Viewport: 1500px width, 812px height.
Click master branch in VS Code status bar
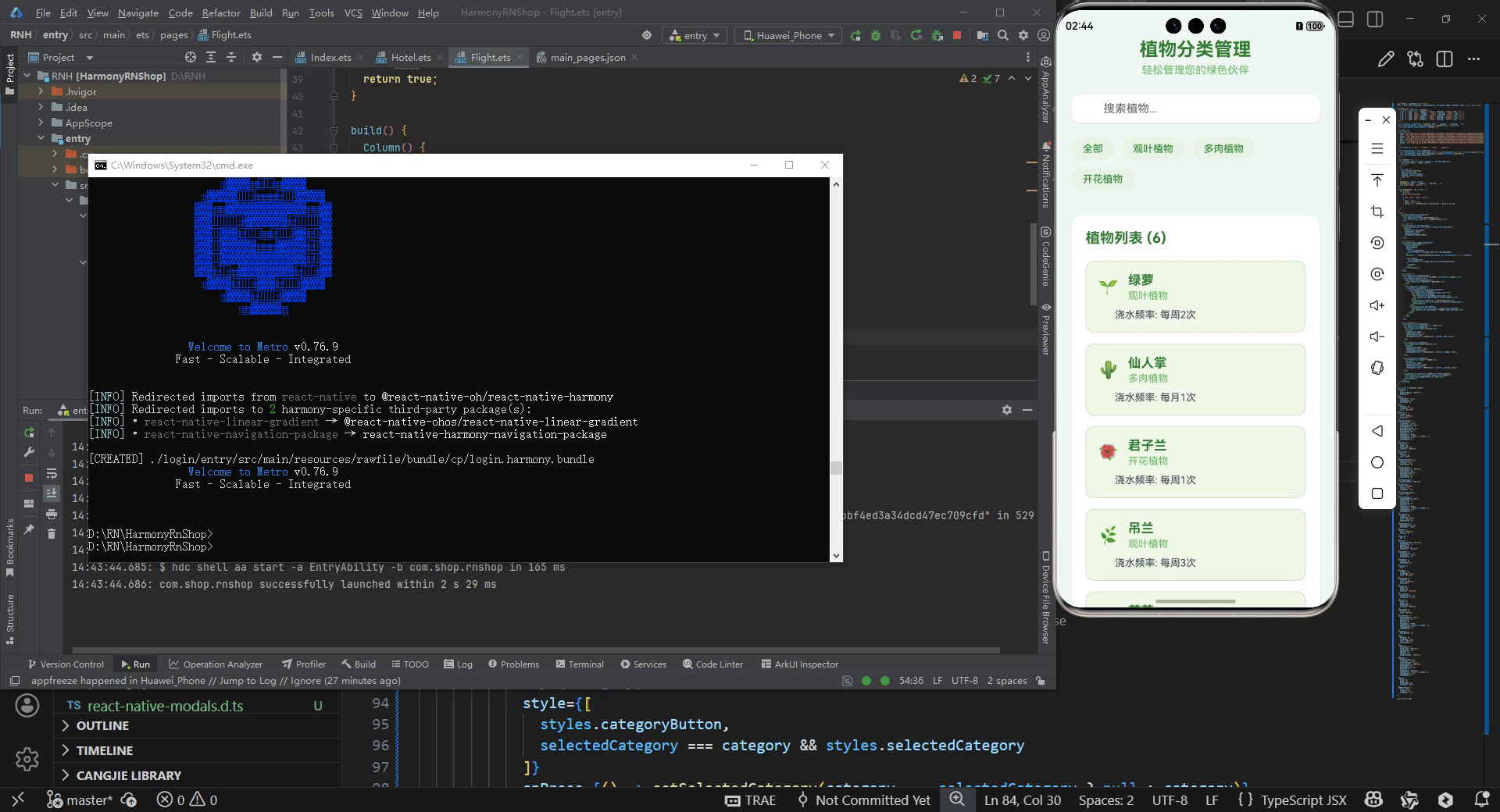coord(80,800)
